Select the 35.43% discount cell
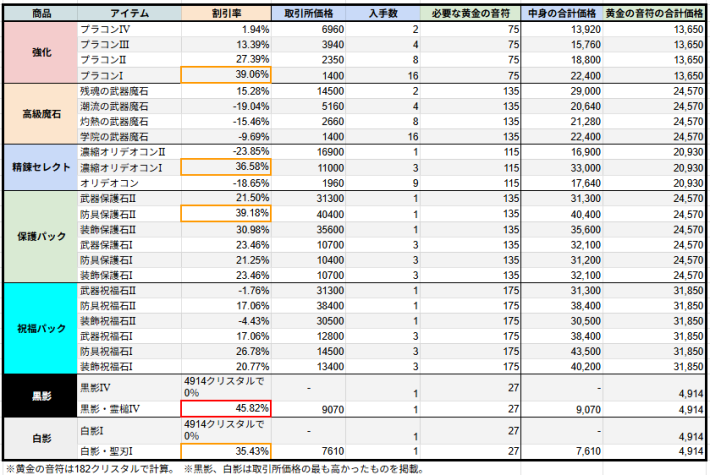Screen dimensions: 710x475 pyautogui.click(x=226, y=451)
